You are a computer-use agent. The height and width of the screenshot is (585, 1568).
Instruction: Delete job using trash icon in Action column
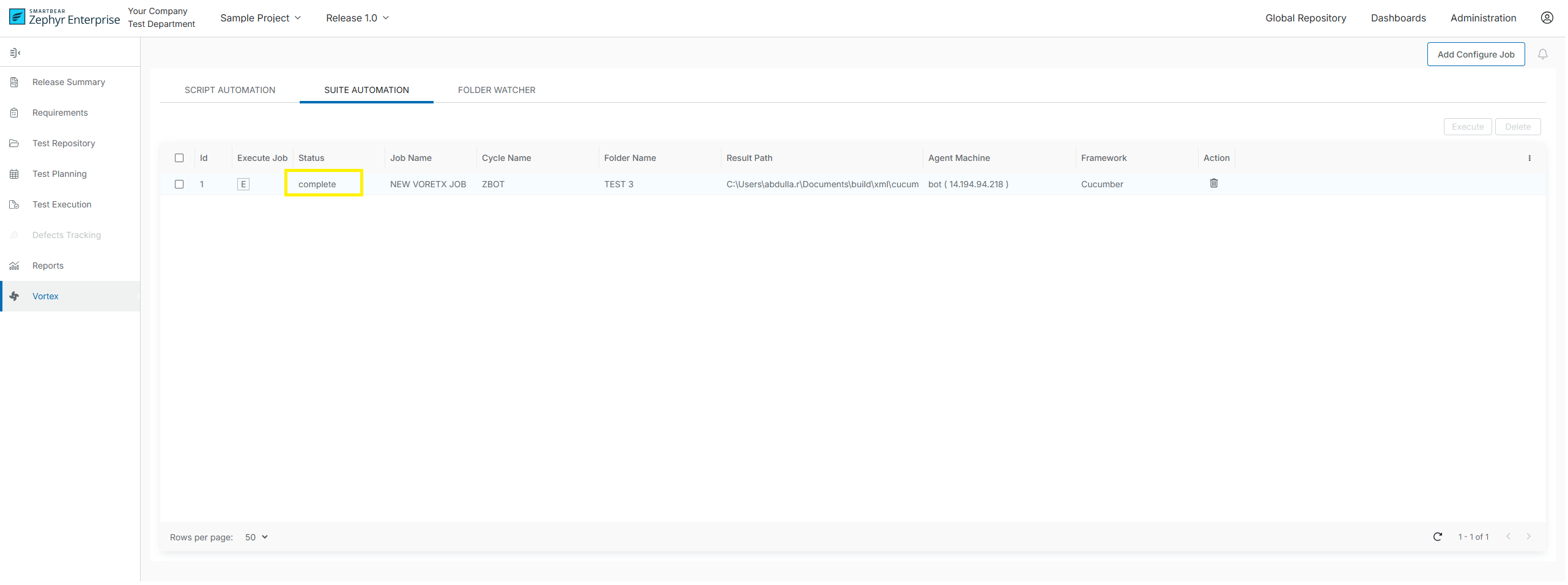point(1213,184)
